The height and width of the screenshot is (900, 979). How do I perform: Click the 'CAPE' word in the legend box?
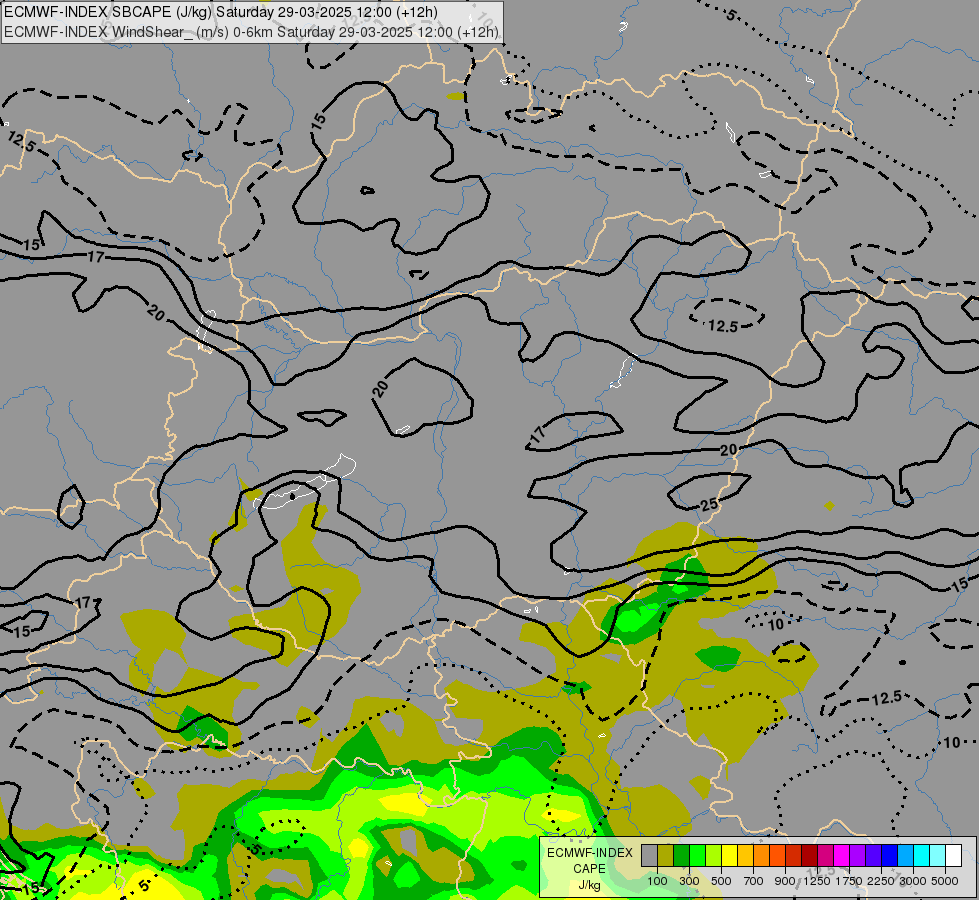point(589,869)
